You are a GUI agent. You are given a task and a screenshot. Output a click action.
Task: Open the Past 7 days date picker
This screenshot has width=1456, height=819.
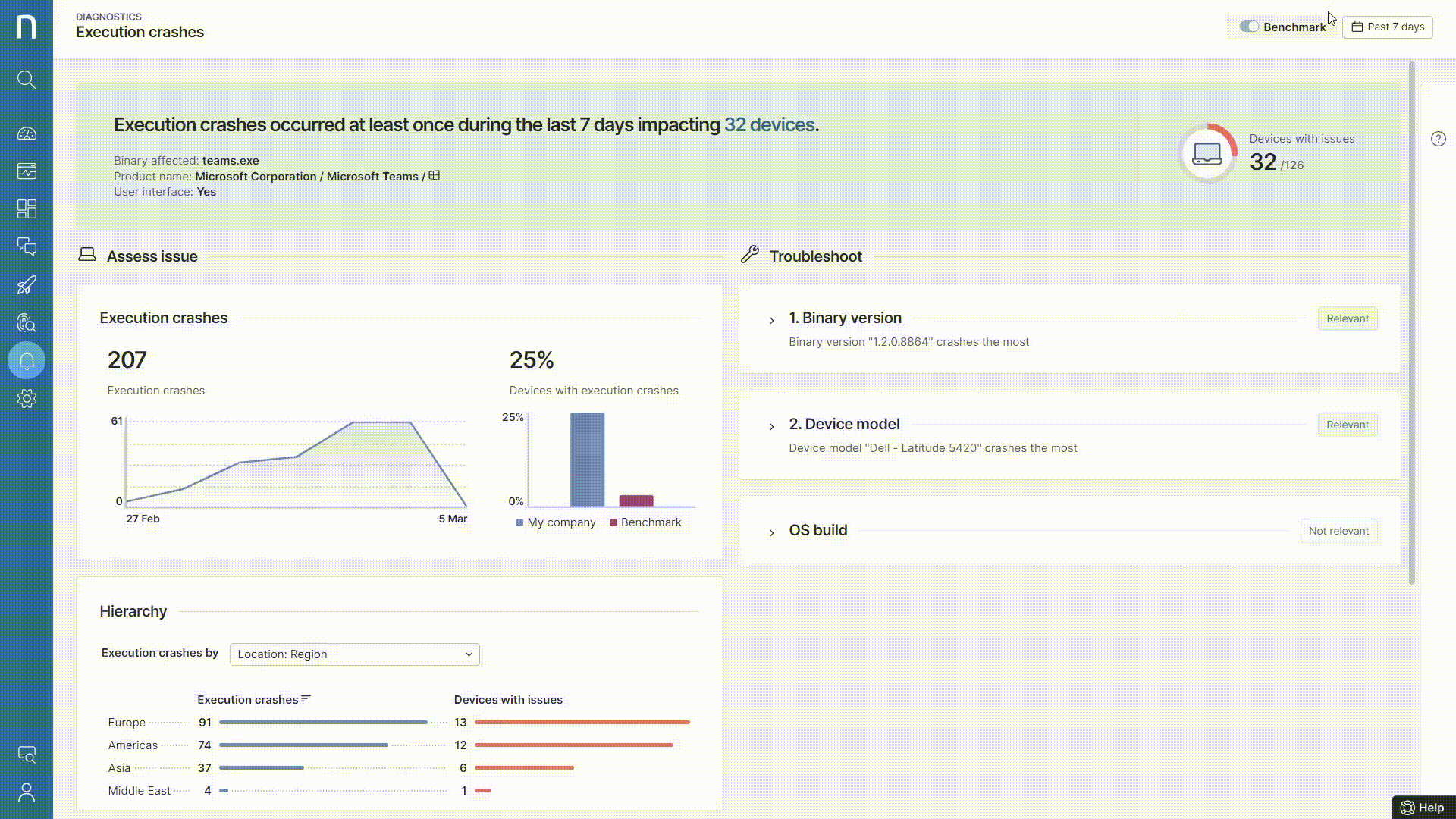(x=1387, y=27)
